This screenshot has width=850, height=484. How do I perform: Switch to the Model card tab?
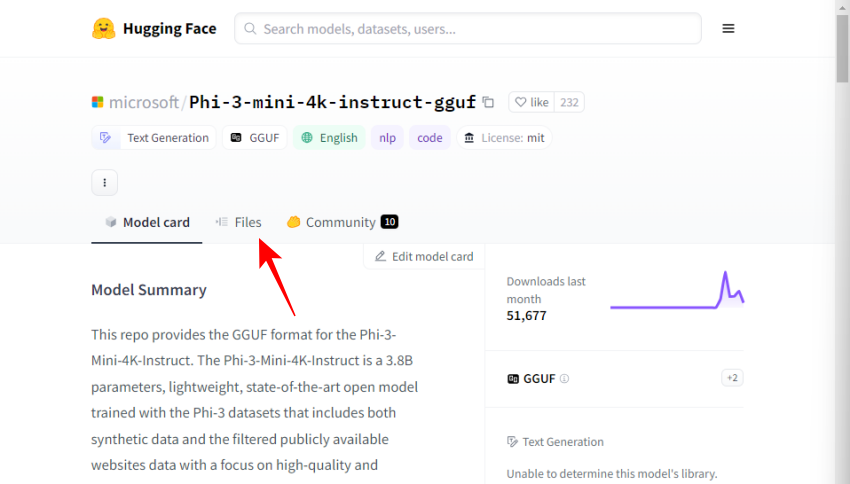[147, 222]
